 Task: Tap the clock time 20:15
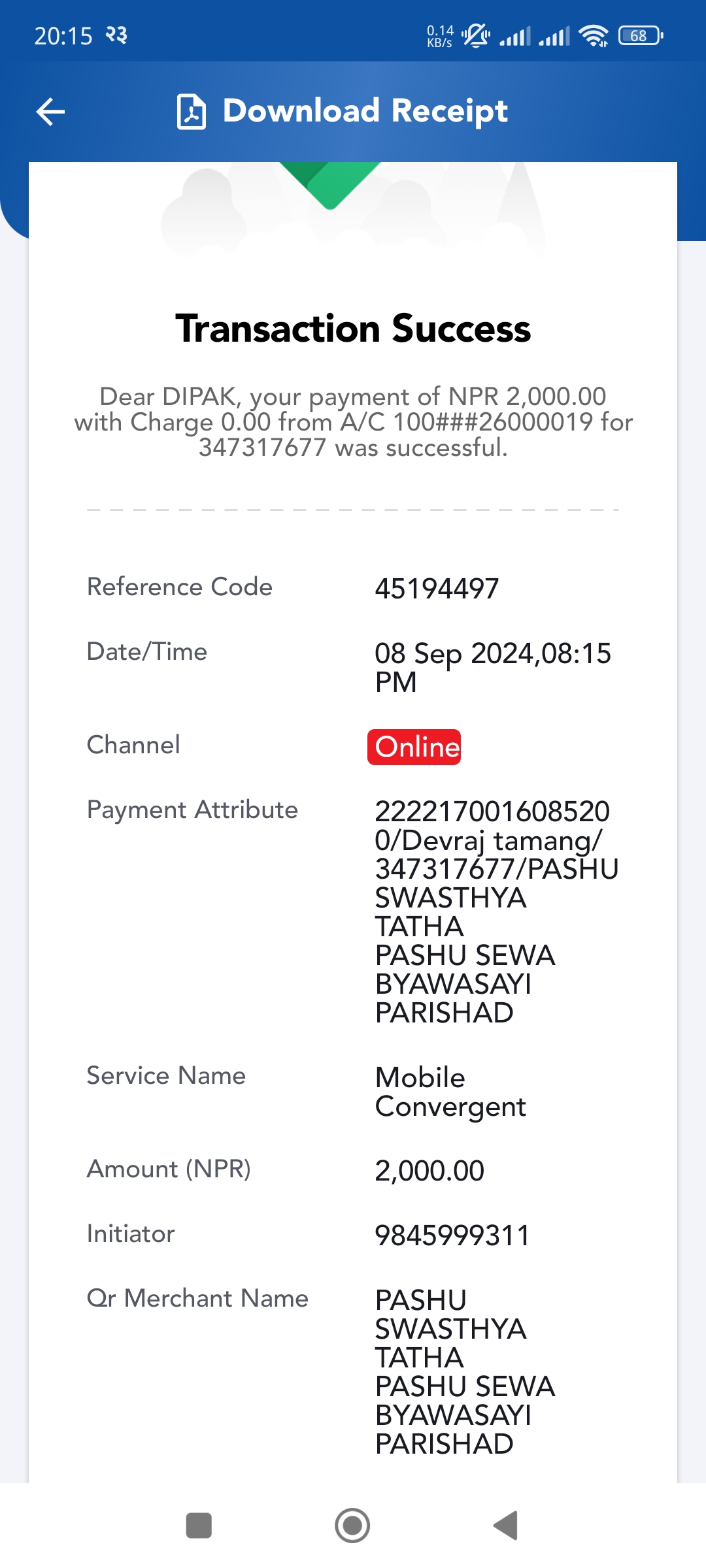point(63,36)
